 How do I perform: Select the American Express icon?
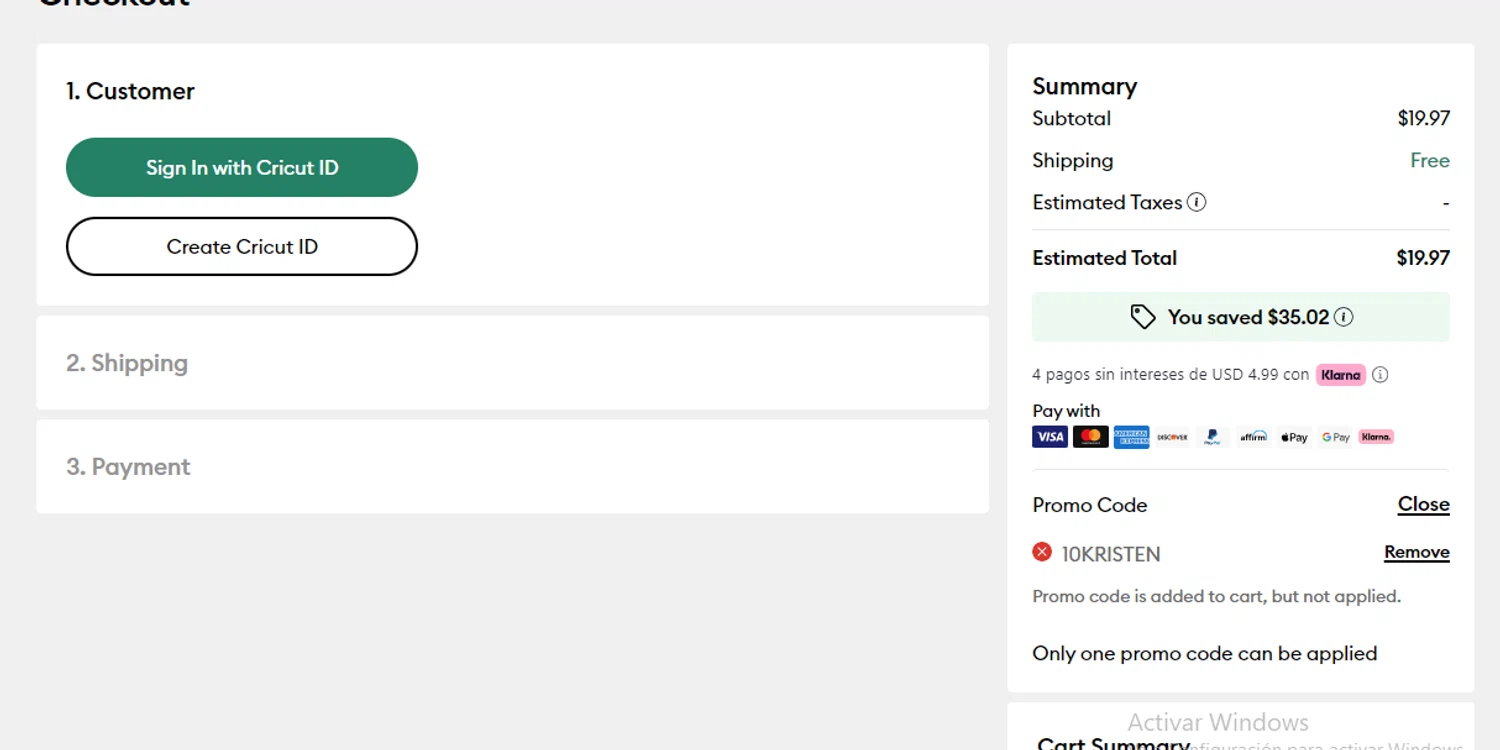[1131, 437]
